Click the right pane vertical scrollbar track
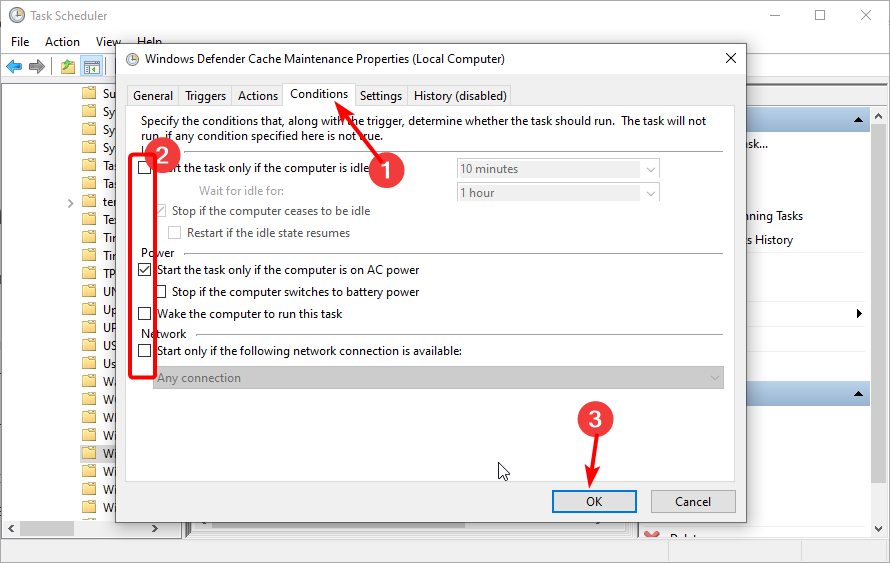 click(879, 322)
